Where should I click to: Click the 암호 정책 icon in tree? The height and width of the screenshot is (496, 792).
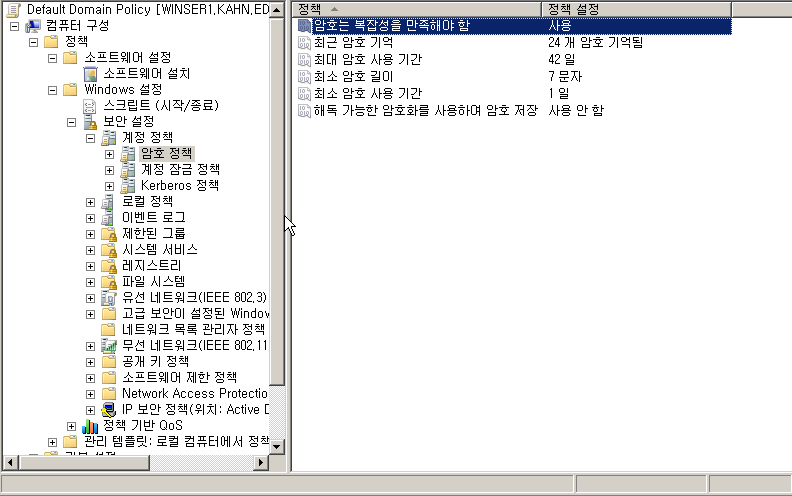coord(128,154)
